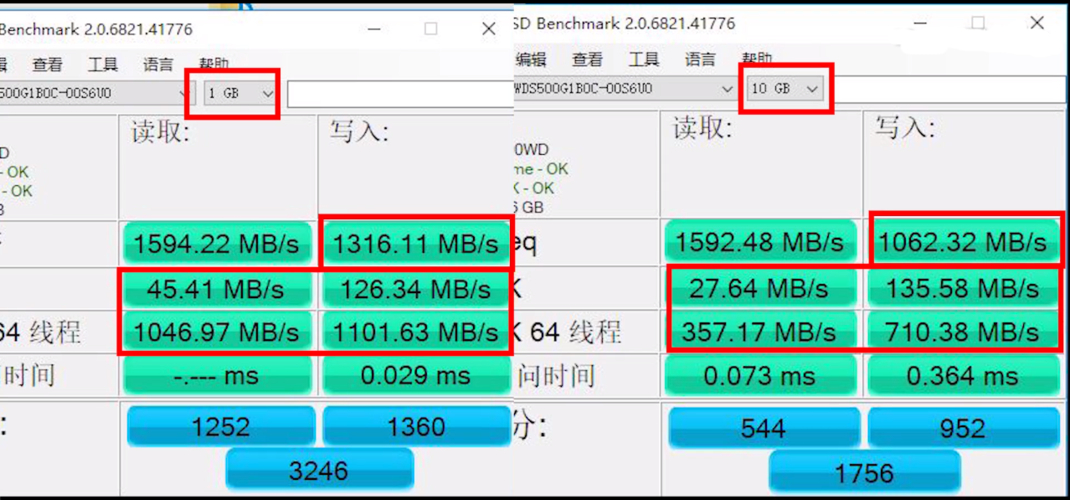Click 读取: header in the 1 GB window
1070x500 pixels.
coord(160,132)
